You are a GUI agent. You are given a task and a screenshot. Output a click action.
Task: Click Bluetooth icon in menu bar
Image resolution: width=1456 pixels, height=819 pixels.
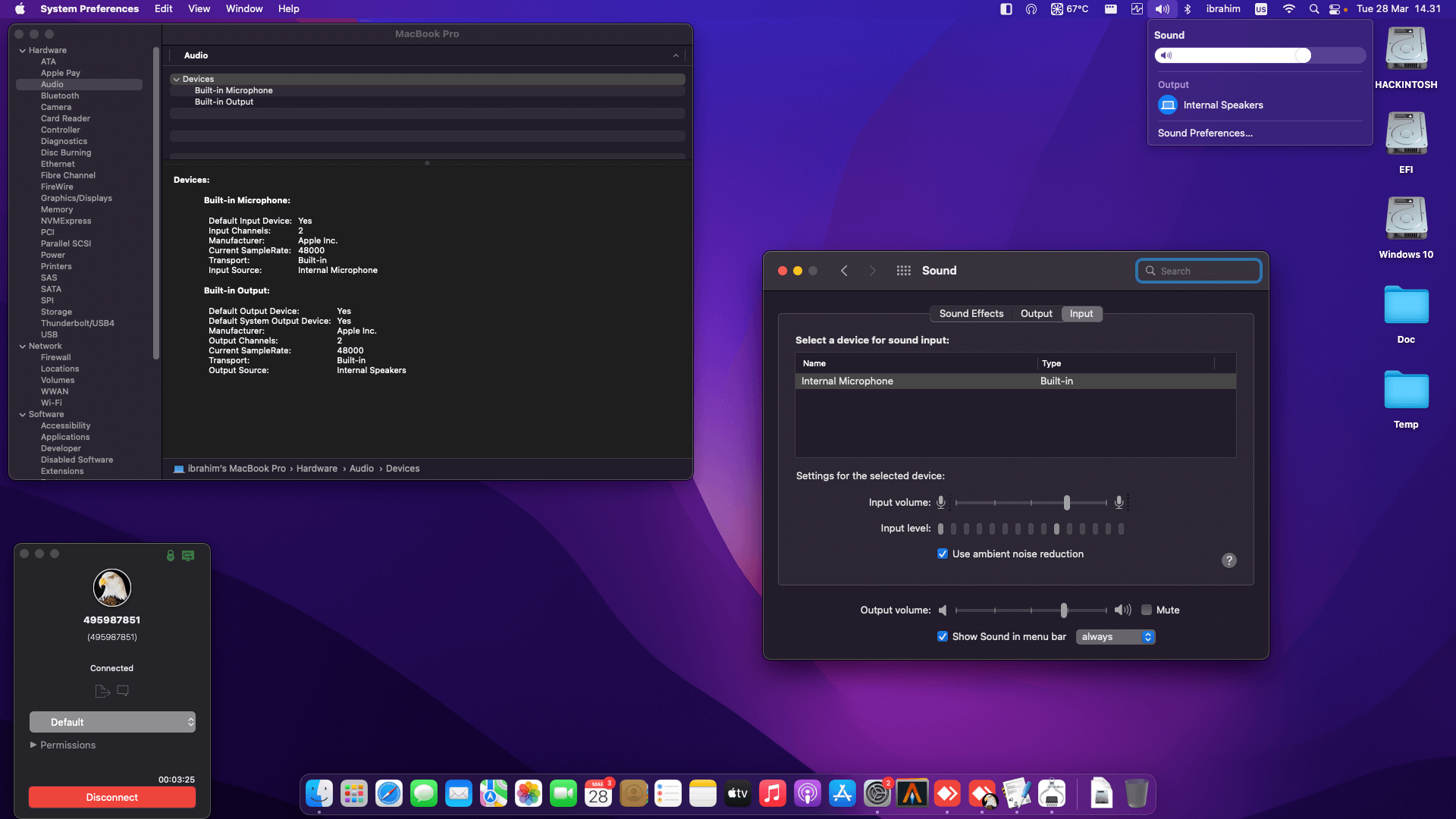click(x=1188, y=9)
